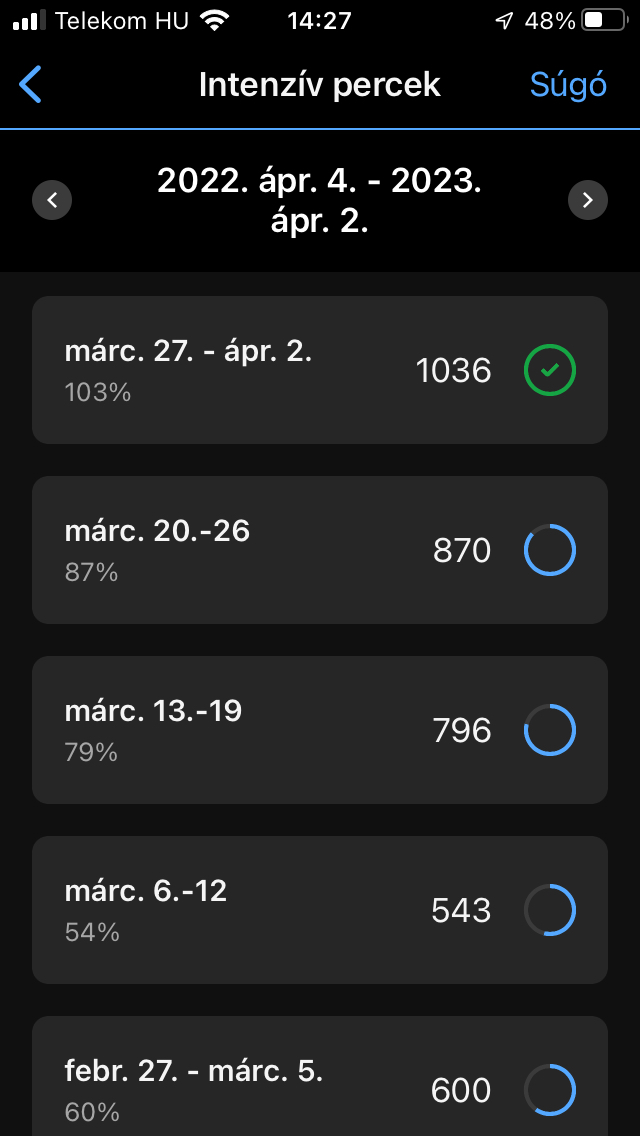
Task: Open the Súgó help link
Action: pyautogui.click(x=568, y=85)
